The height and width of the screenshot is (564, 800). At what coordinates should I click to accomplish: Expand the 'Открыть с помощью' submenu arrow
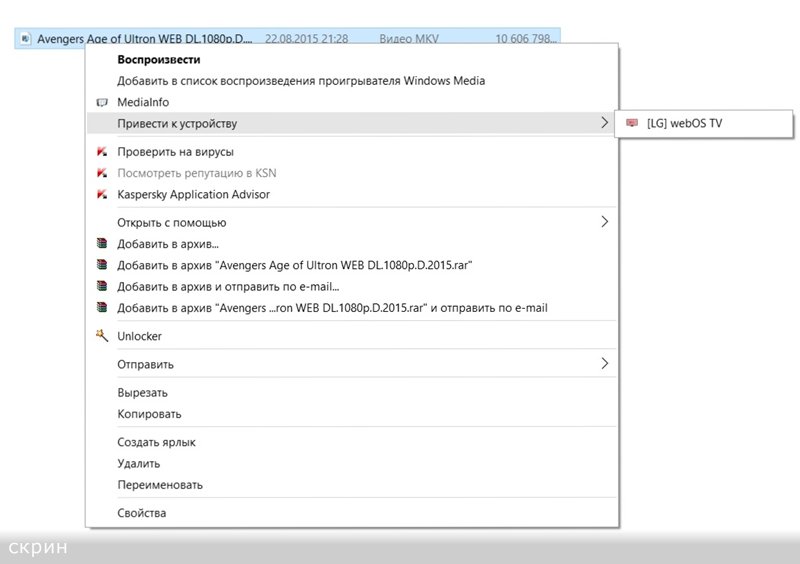[604, 222]
